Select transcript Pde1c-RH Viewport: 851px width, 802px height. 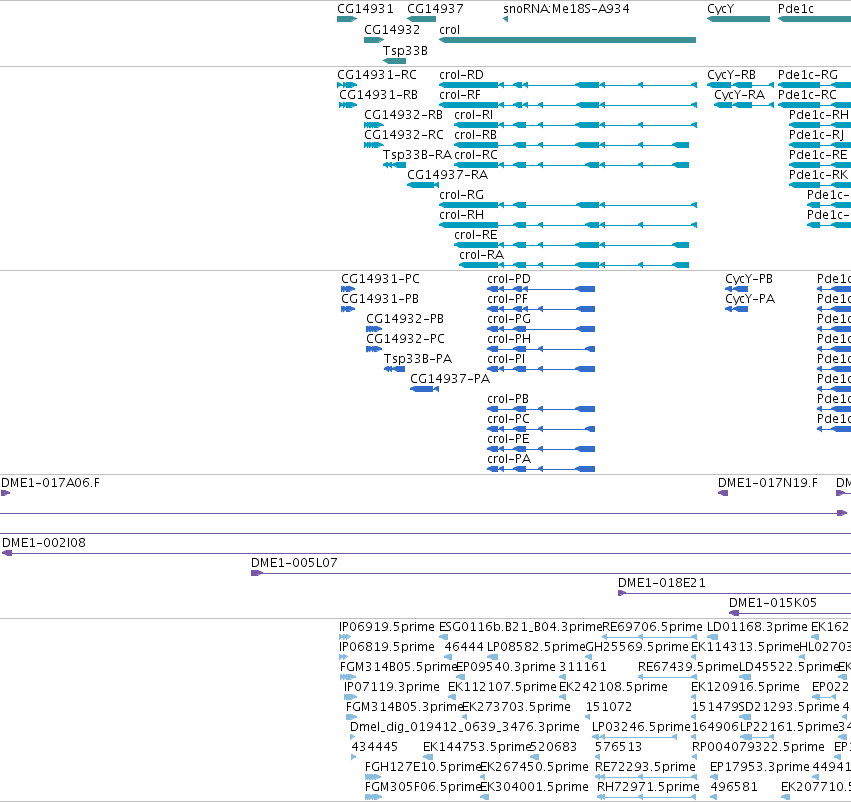click(820, 125)
